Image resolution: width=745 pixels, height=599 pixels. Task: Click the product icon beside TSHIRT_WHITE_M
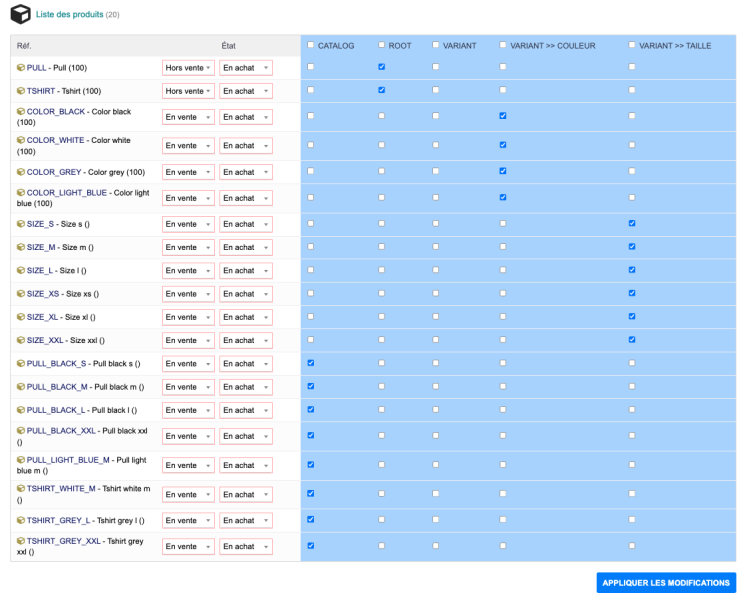click(20, 489)
